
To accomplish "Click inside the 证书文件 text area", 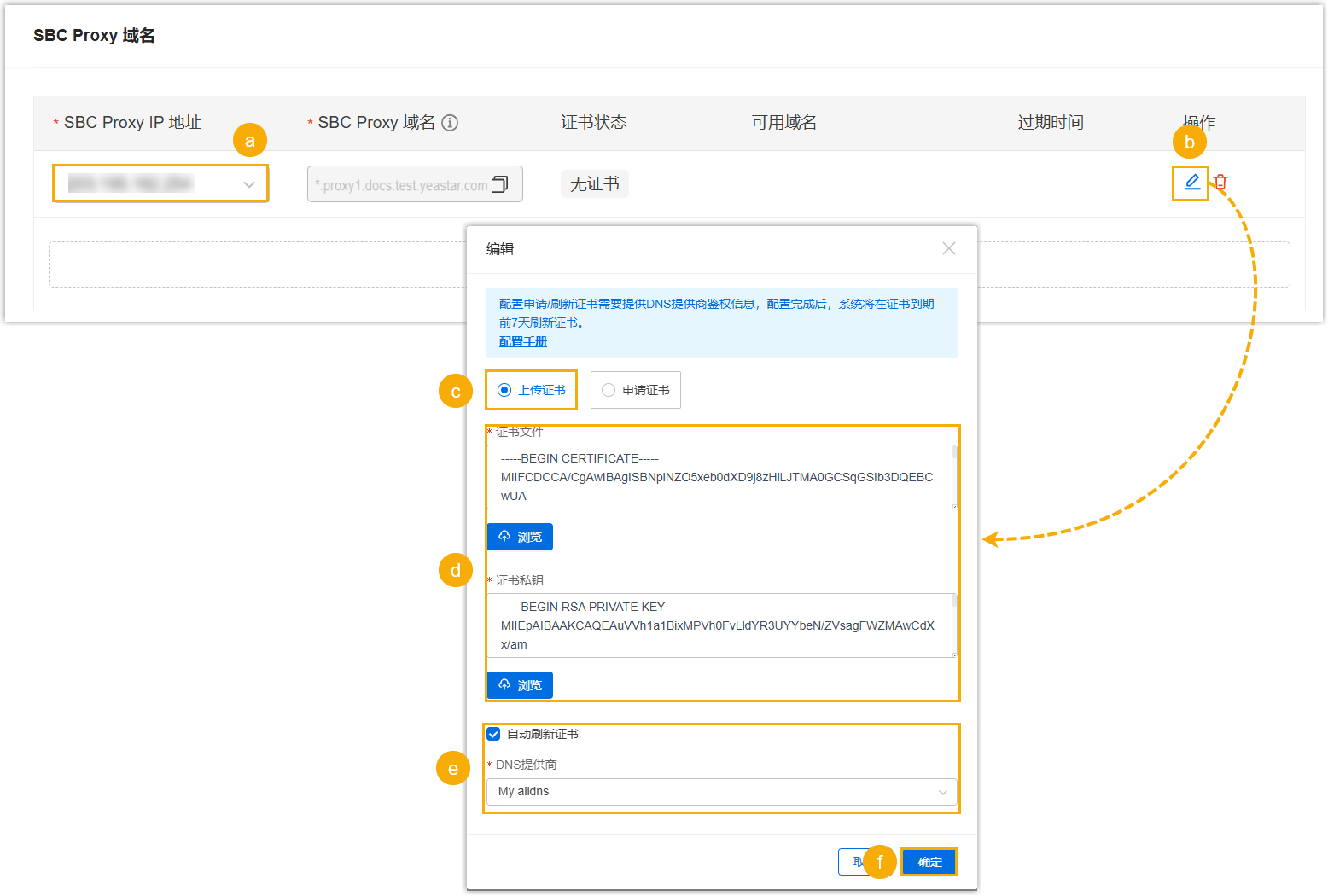I will [717, 477].
